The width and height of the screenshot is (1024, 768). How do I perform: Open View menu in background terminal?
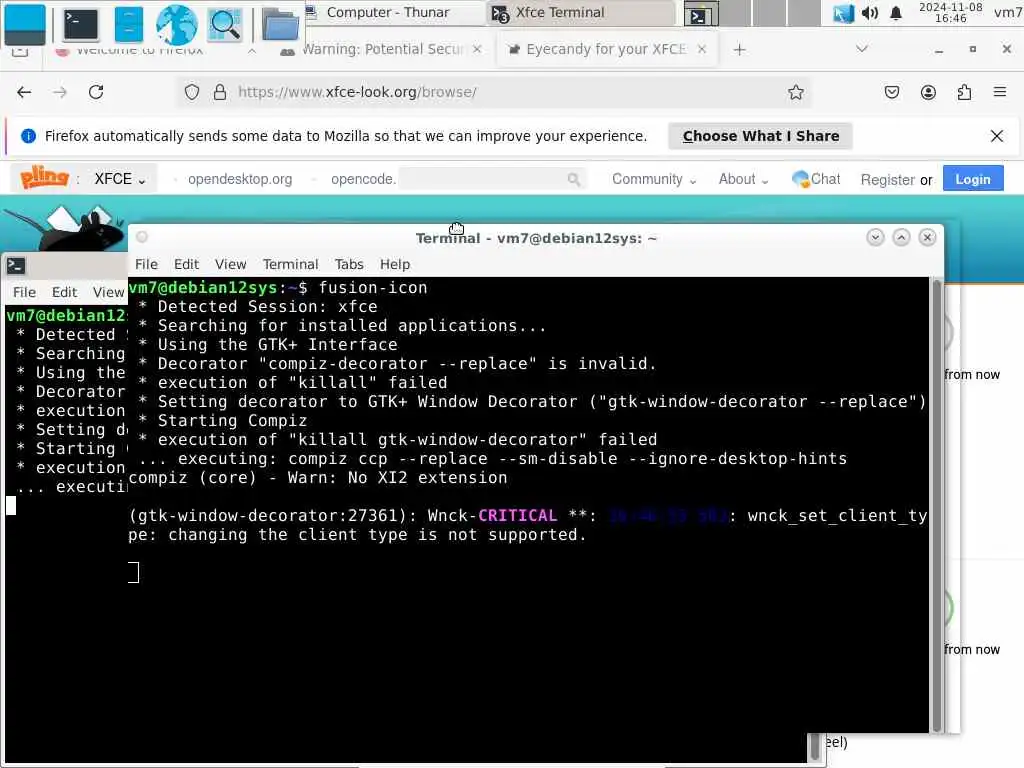pyautogui.click(x=108, y=293)
